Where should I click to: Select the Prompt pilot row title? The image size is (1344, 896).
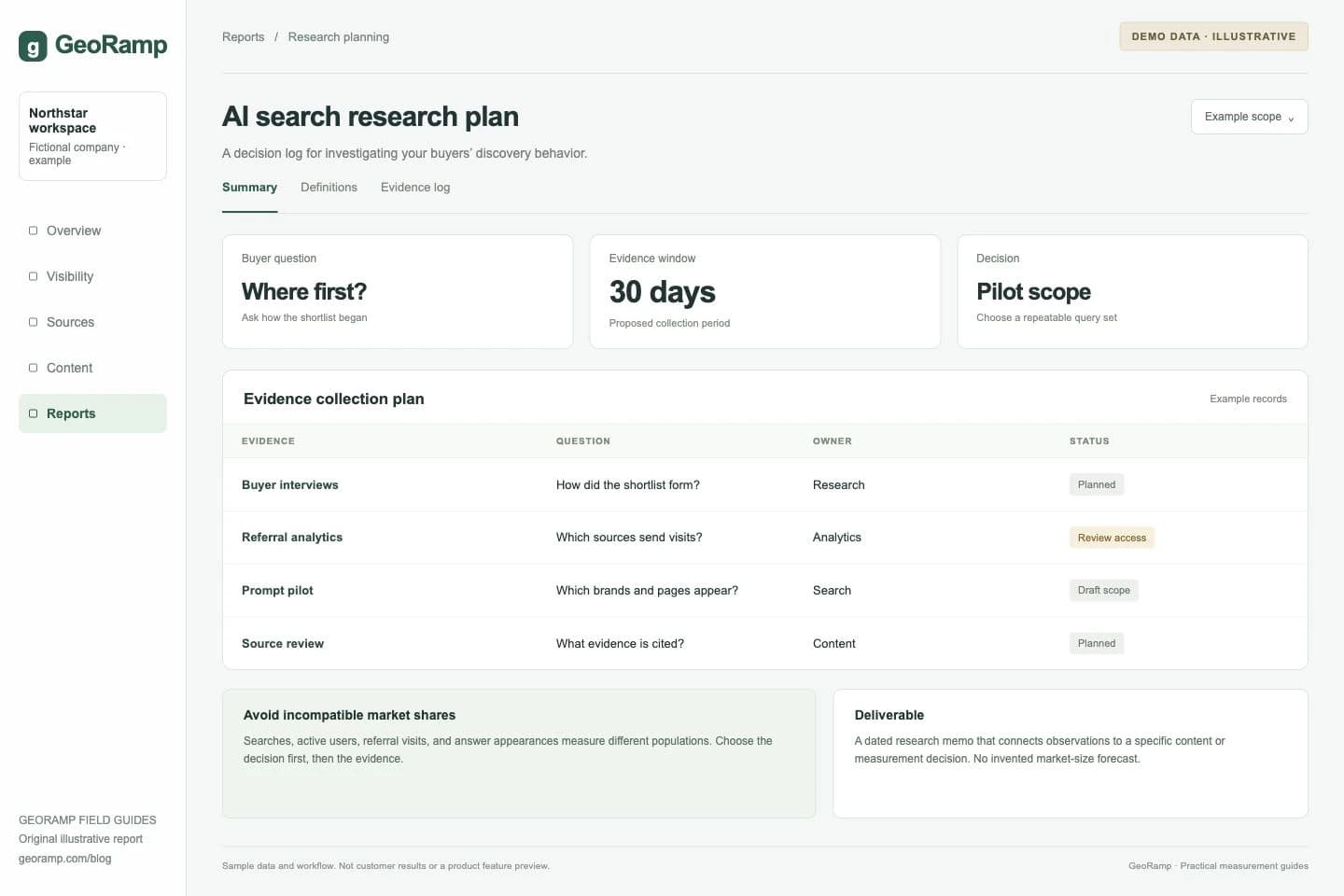point(277,591)
